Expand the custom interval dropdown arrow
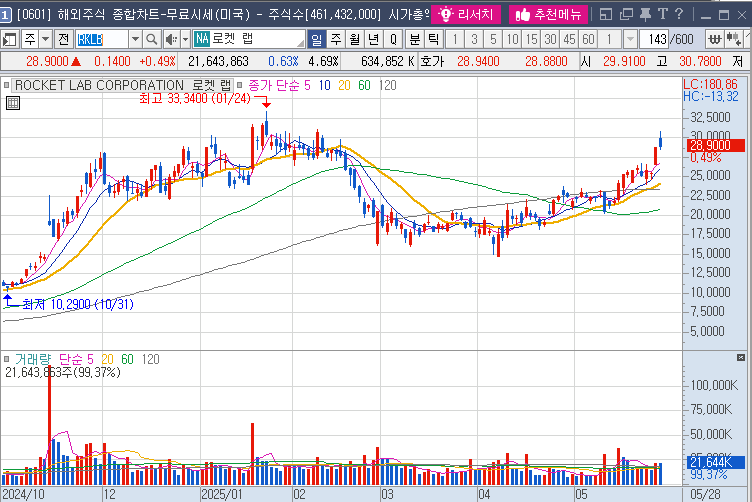 point(630,39)
